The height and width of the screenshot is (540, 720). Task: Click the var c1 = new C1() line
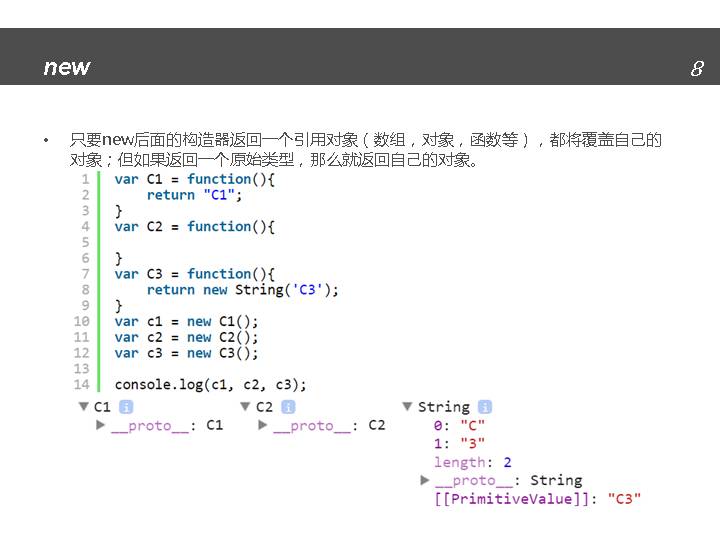(x=186, y=321)
